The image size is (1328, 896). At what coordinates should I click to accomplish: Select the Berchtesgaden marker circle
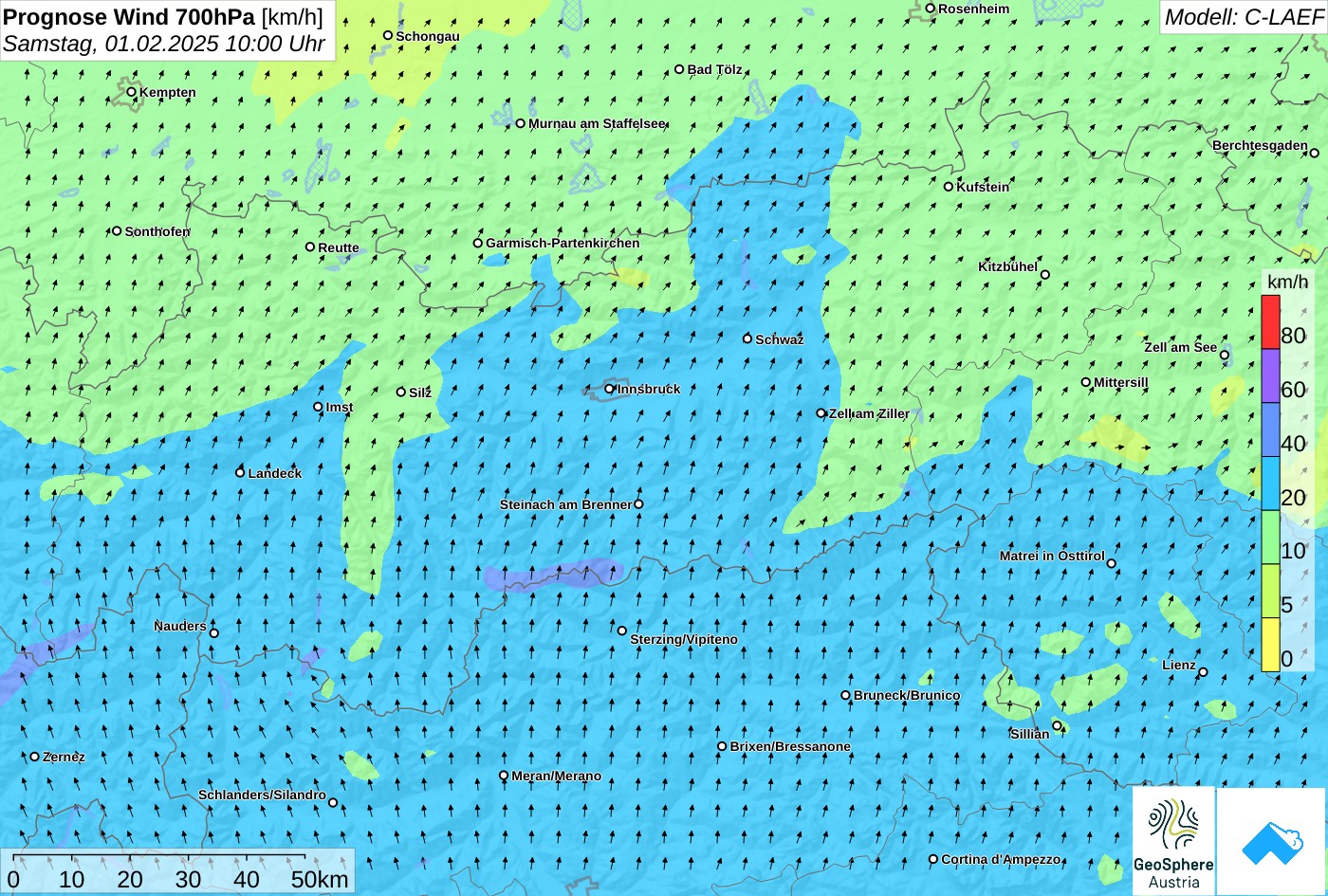(1315, 153)
